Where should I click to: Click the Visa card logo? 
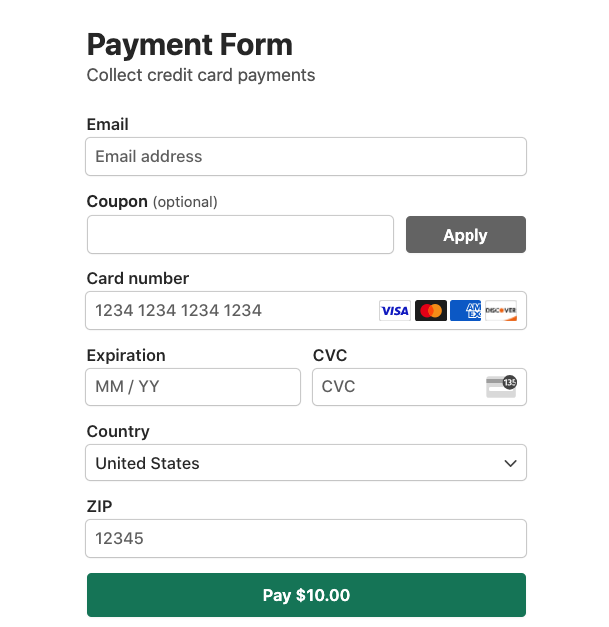[395, 311]
